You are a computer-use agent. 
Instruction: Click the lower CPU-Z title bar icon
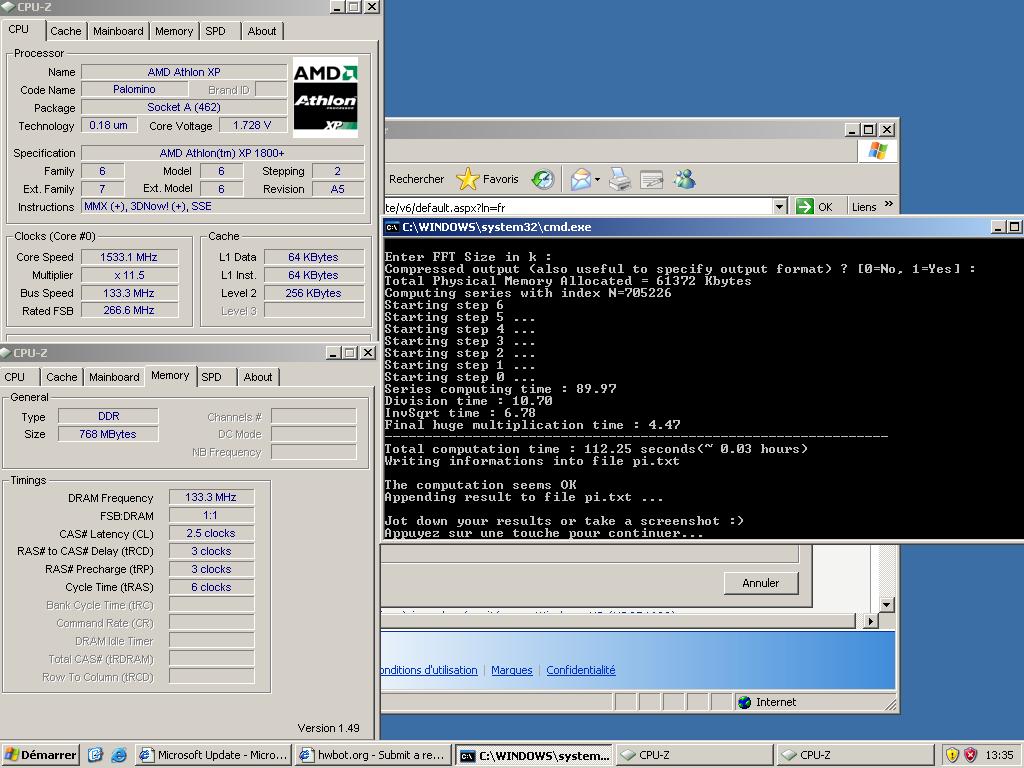click(6, 353)
